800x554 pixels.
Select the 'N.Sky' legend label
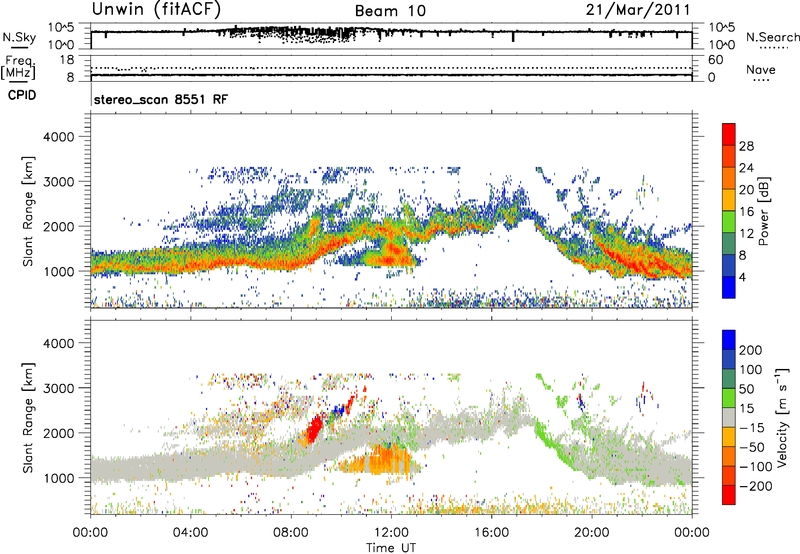(x=19, y=37)
